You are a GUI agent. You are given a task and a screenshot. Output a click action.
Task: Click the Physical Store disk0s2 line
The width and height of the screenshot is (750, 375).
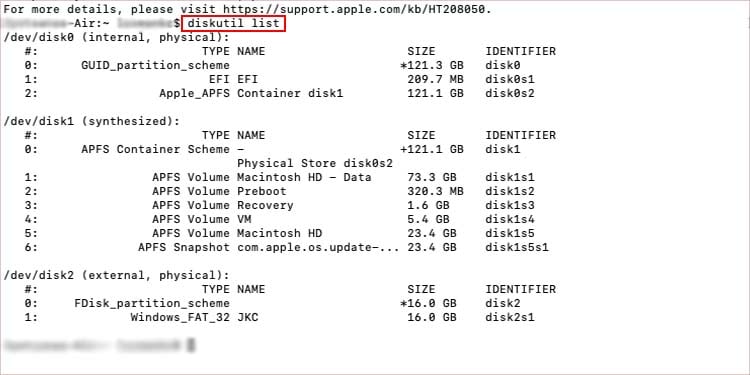[315, 164]
